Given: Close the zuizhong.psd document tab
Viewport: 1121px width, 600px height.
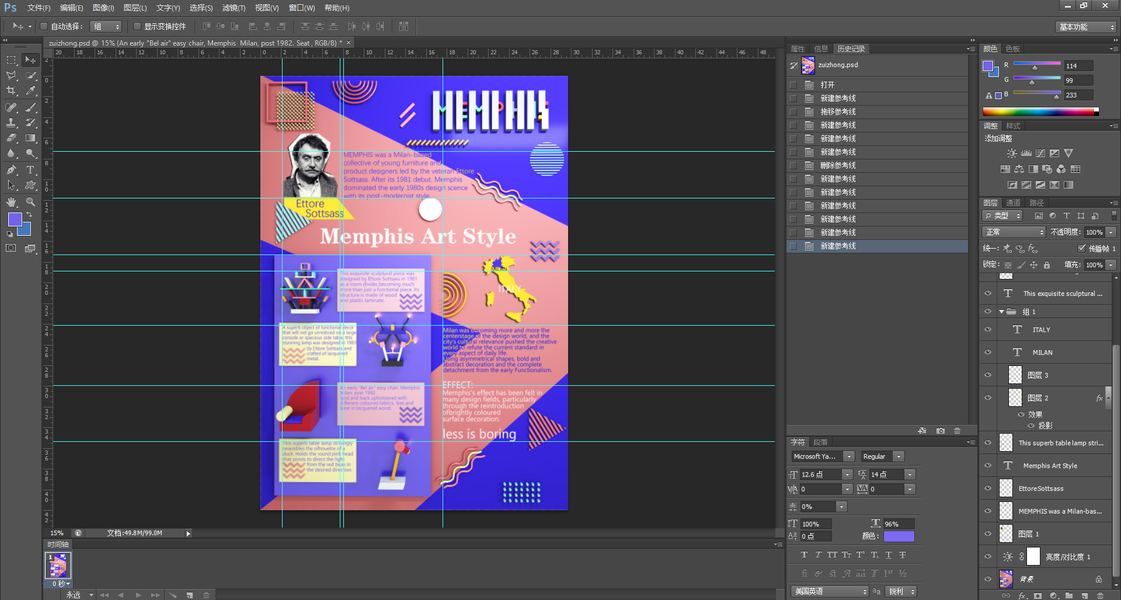Looking at the screenshot, I should tap(348, 43).
